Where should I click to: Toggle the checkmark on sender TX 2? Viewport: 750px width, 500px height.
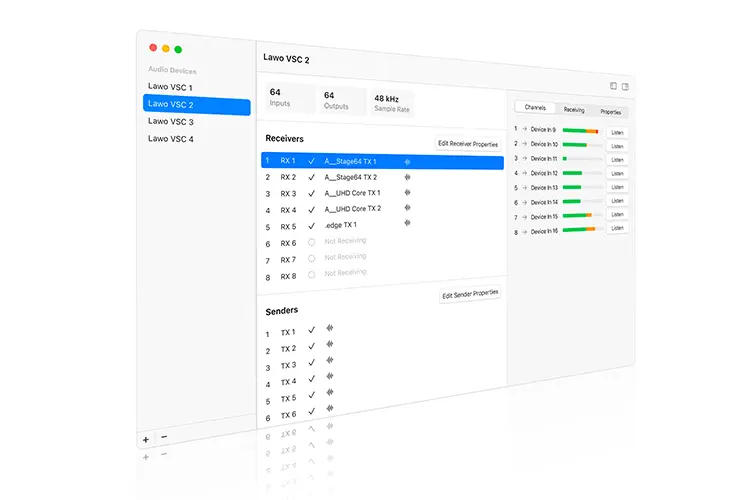311,346
